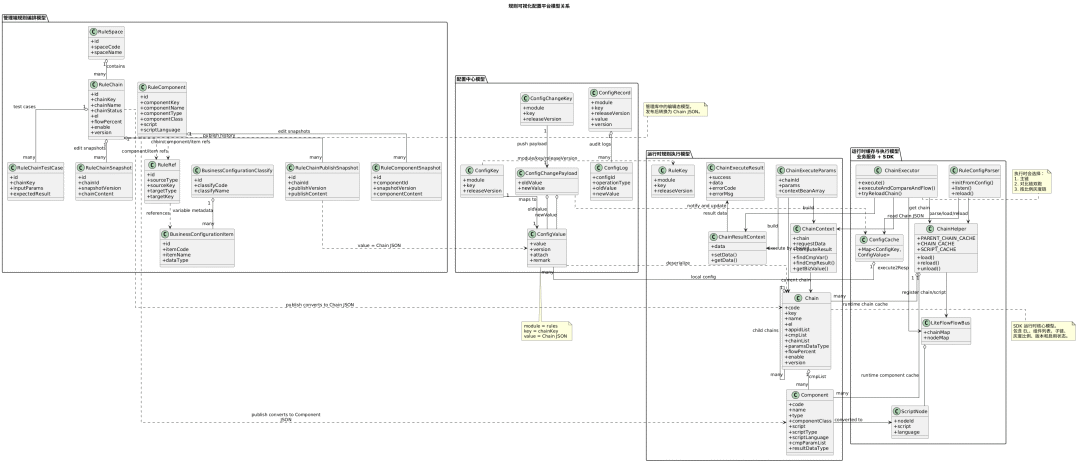Click the +setData() method text
Image resolution: width=1080 pixels, height=465 pixels.
pyautogui.click(x=726, y=254)
